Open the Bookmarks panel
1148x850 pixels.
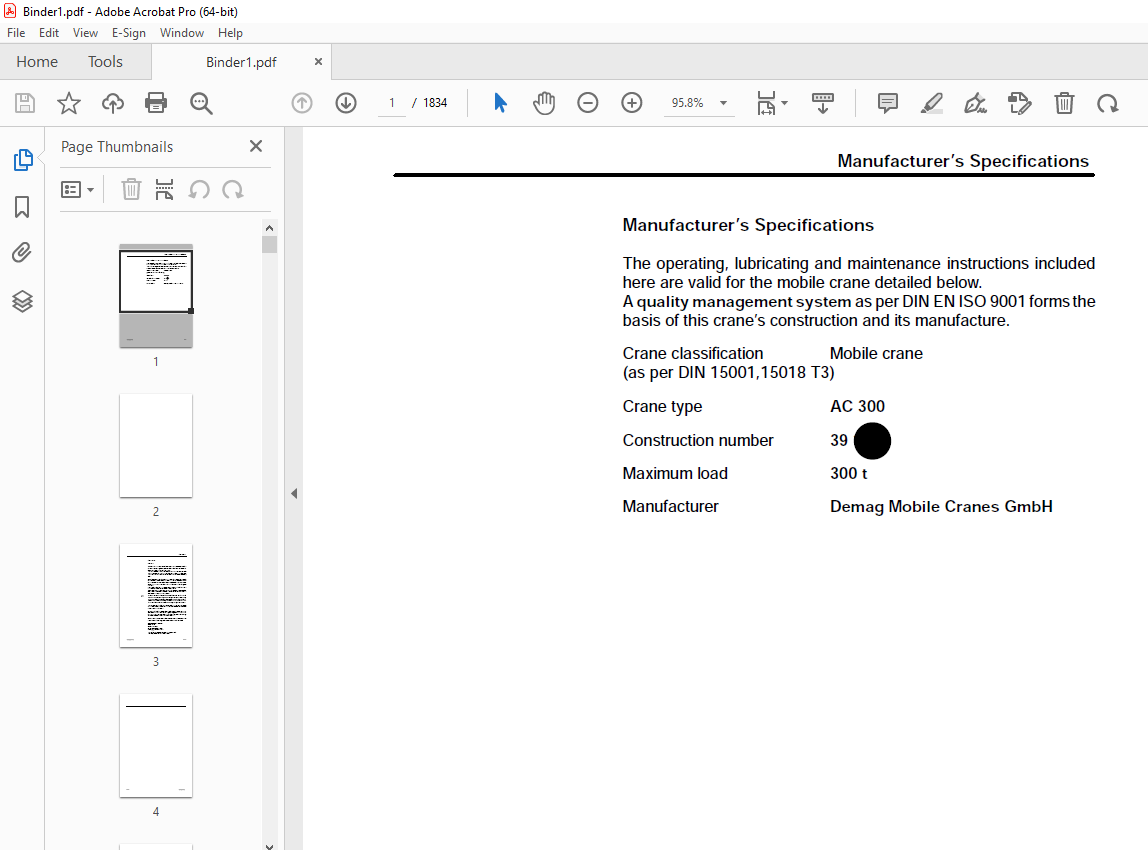(x=22, y=206)
